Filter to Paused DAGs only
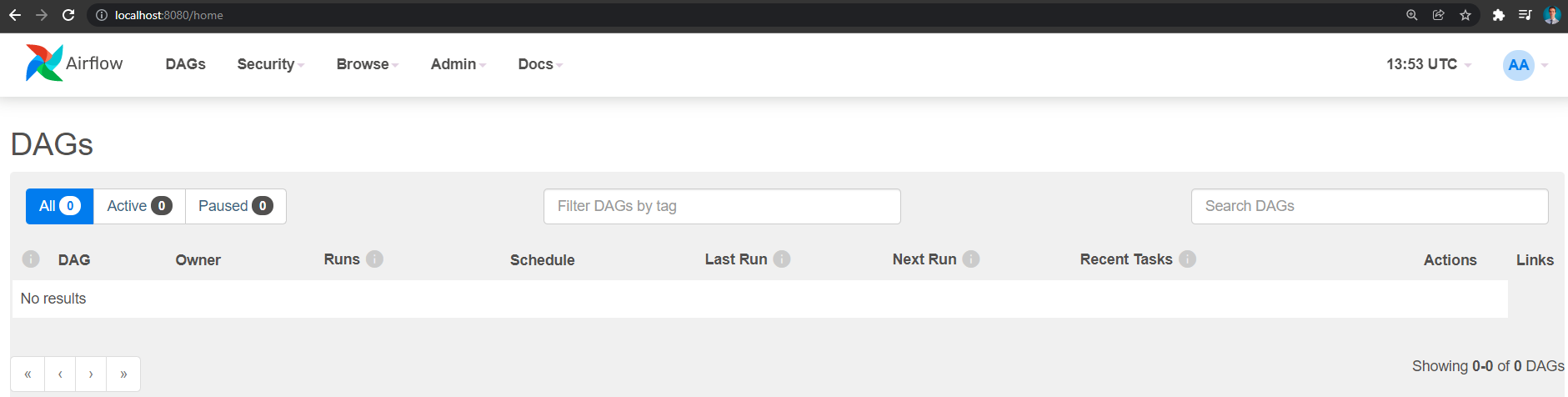The width and height of the screenshot is (1568, 397). click(235, 206)
